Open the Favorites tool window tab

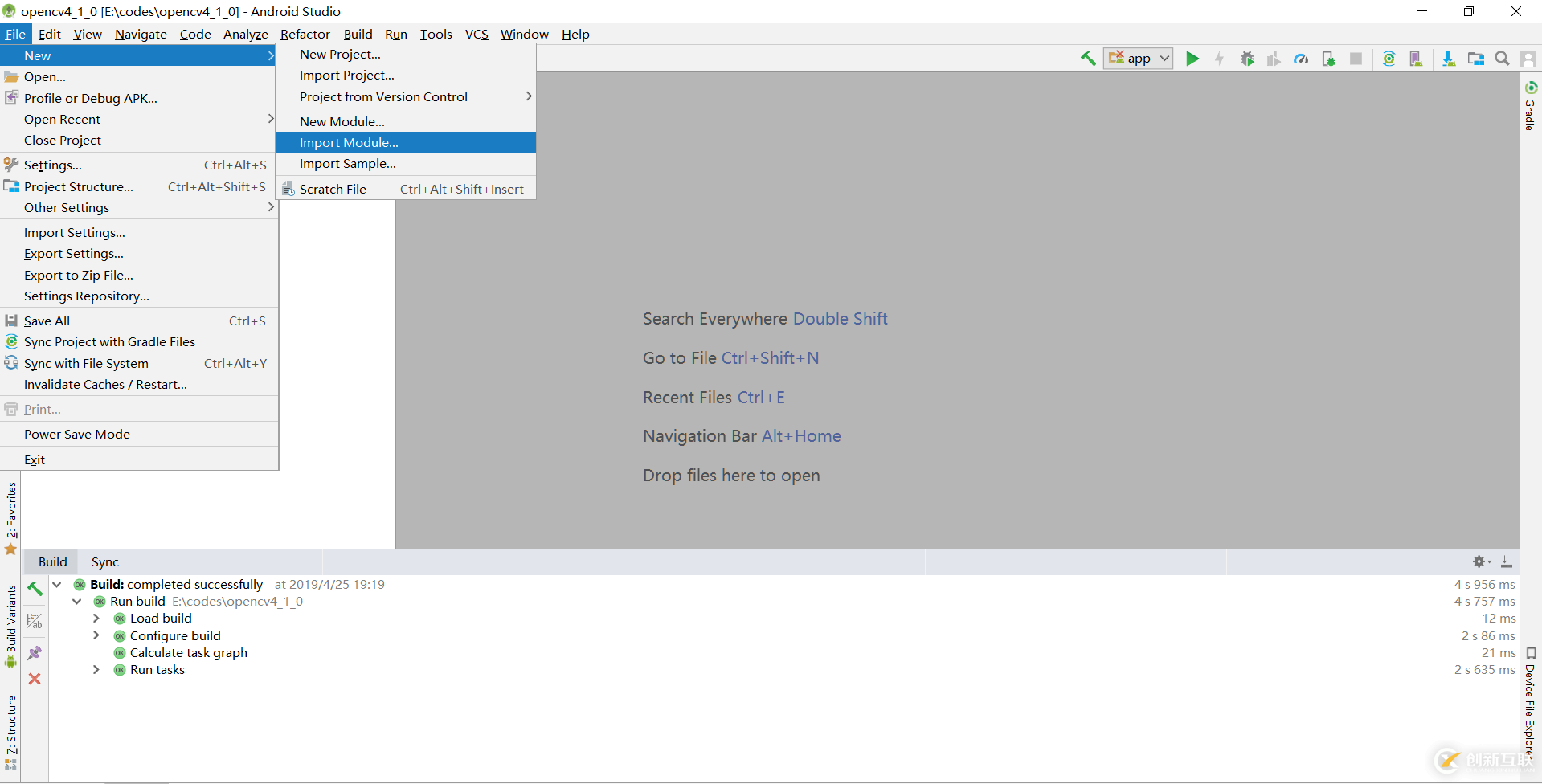[11, 518]
